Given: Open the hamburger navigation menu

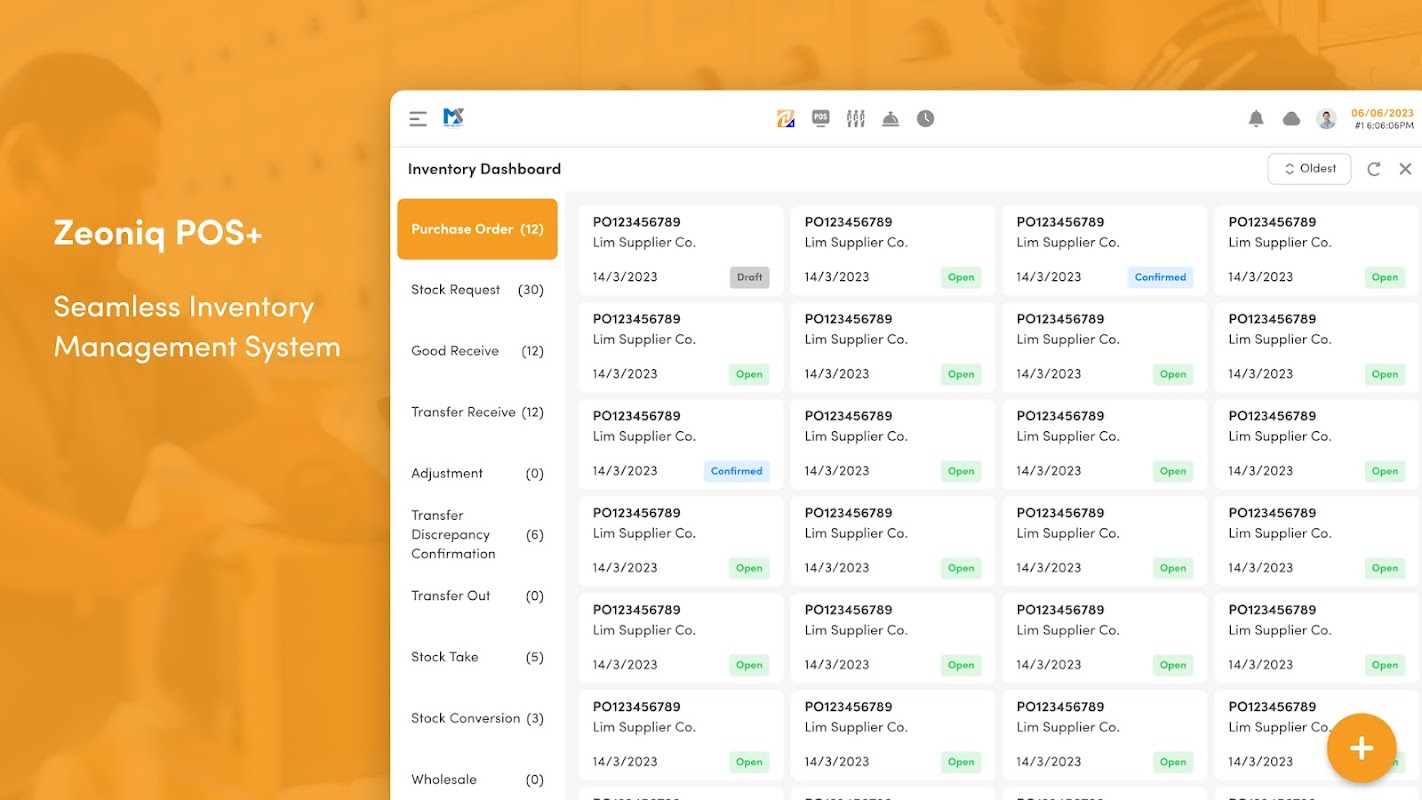Looking at the screenshot, I should tap(418, 119).
